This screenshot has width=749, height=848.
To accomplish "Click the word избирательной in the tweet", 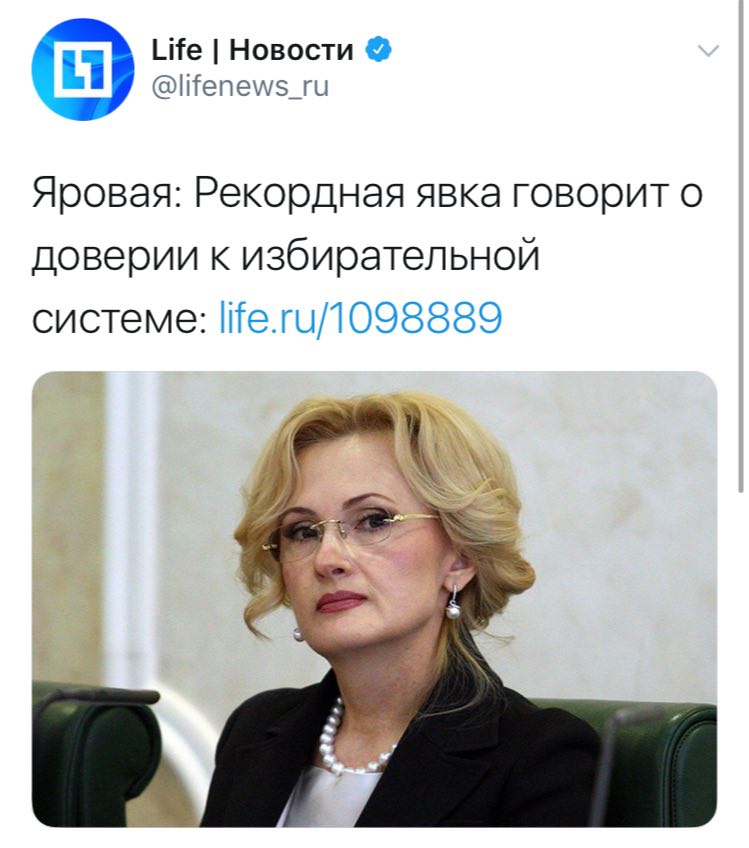I will [390, 256].
